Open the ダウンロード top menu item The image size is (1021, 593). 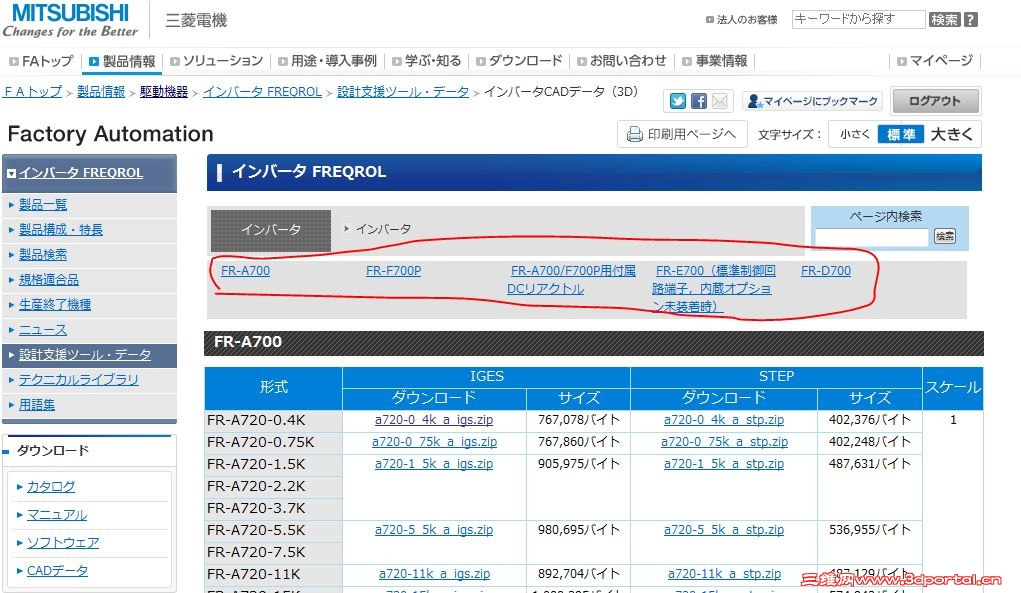pyautogui.click(x=519, y=61)
